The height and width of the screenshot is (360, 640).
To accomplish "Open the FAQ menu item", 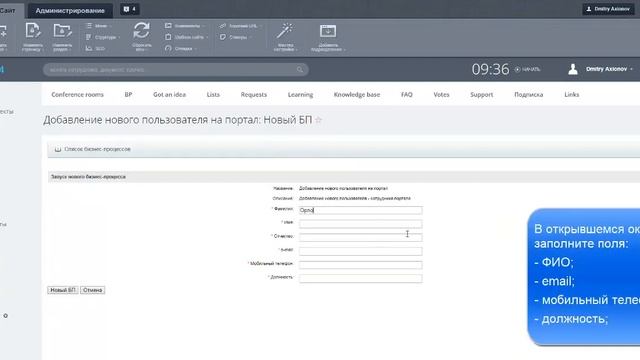I will click(407, 94).
